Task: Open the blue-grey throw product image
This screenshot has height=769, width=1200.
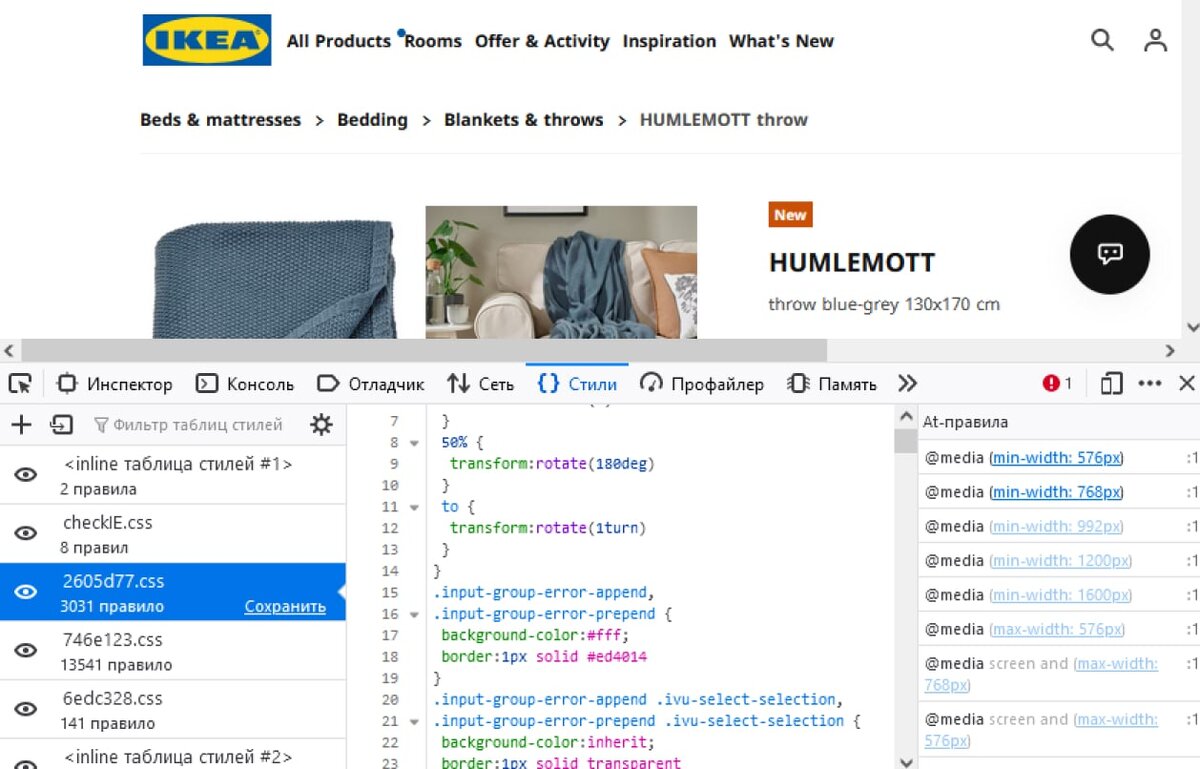Action: pos(274,280)
